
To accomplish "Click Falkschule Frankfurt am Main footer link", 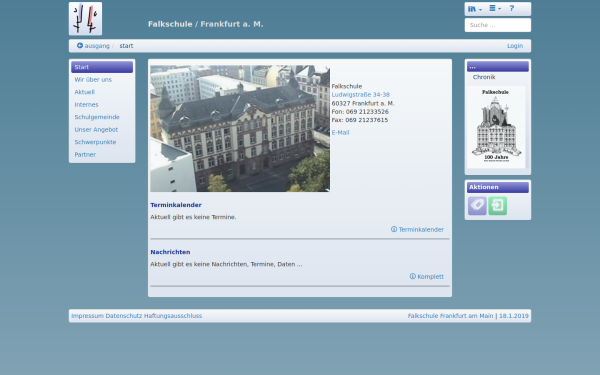I will pos(450,316).
